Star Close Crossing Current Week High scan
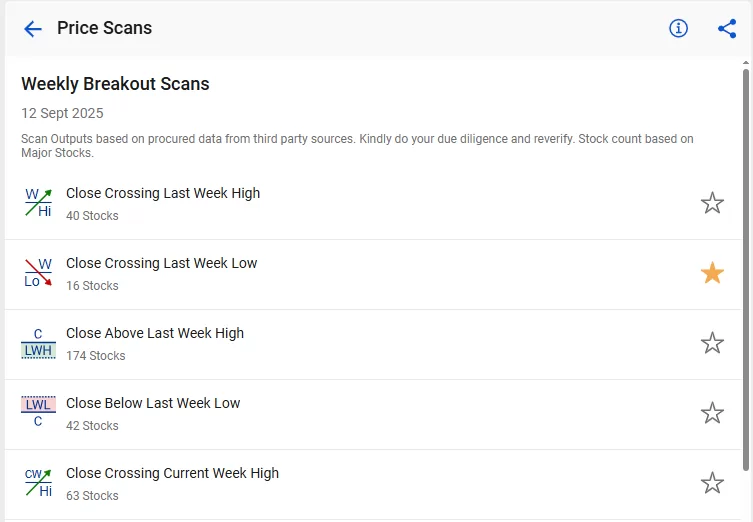The width and height of the screenshot is (753, 522). pos(712,483)
